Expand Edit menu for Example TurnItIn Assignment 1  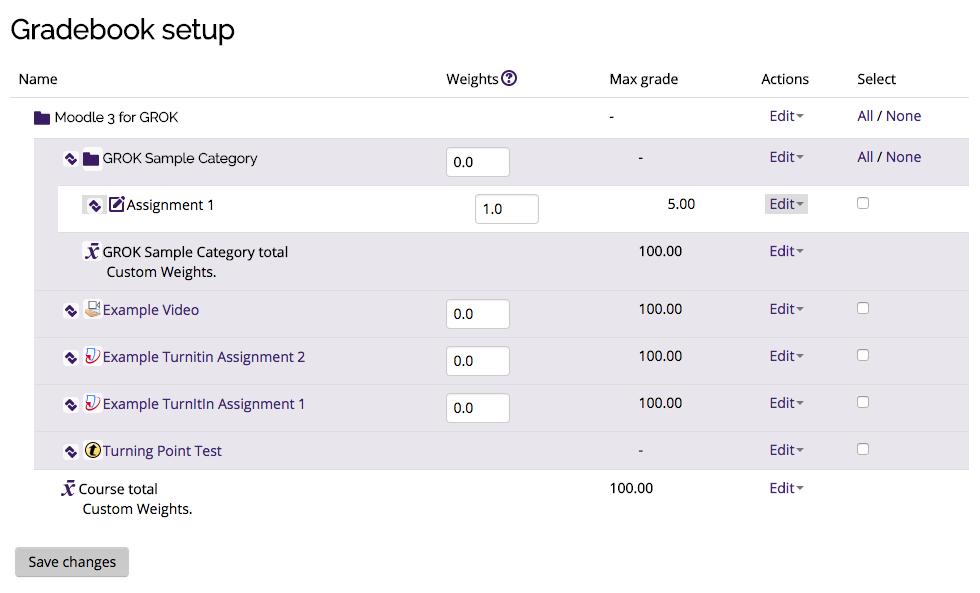(x=786, y=403)
